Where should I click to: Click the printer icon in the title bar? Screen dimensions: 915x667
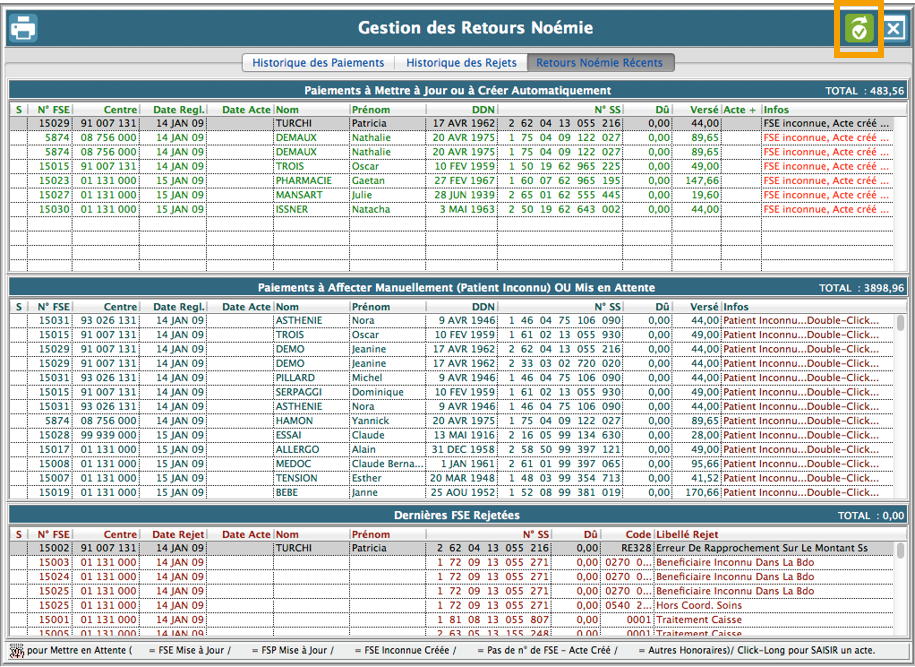[23, 28]
